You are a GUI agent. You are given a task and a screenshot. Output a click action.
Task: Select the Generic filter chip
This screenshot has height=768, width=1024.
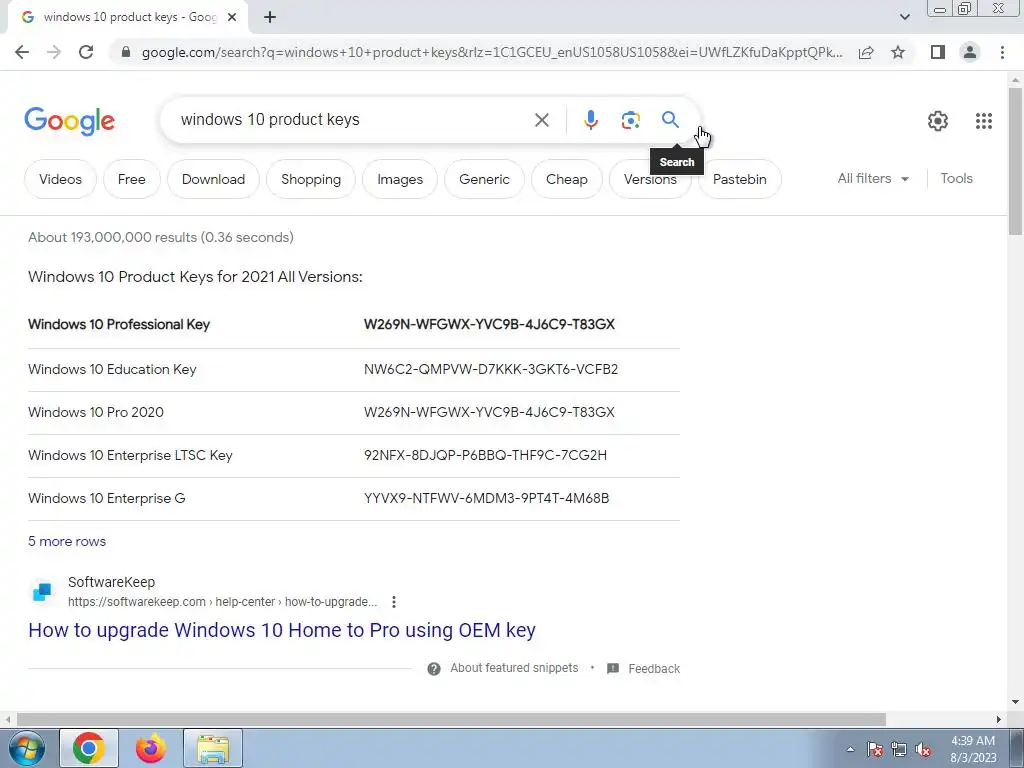(x=484, y=179)
